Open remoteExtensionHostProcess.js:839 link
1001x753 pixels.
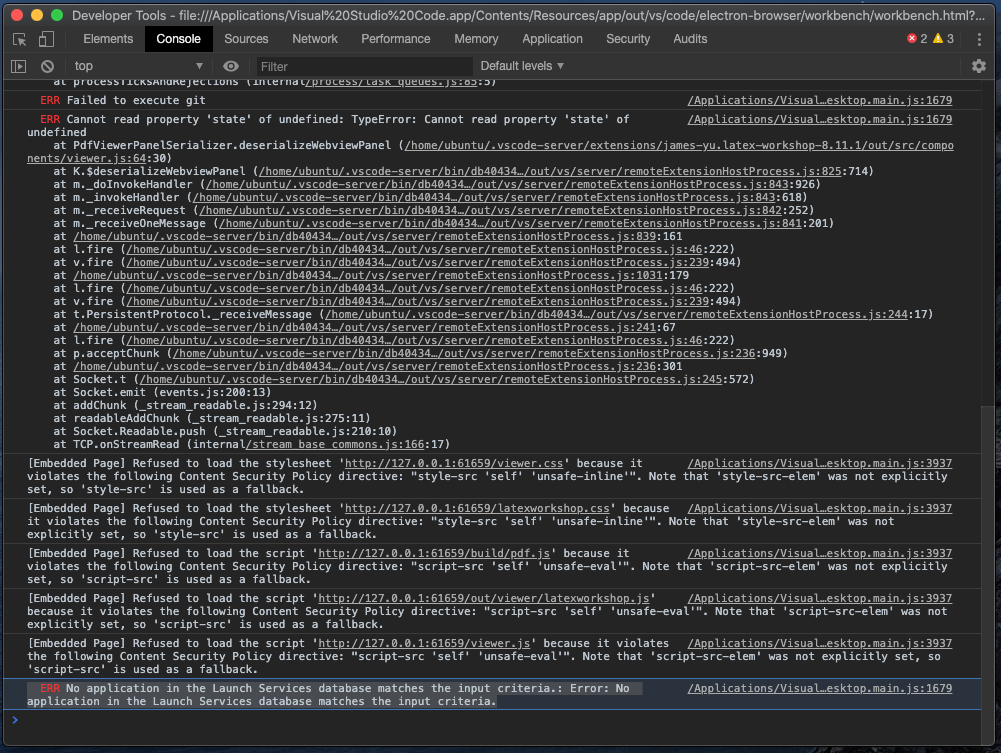coord(365,236)
